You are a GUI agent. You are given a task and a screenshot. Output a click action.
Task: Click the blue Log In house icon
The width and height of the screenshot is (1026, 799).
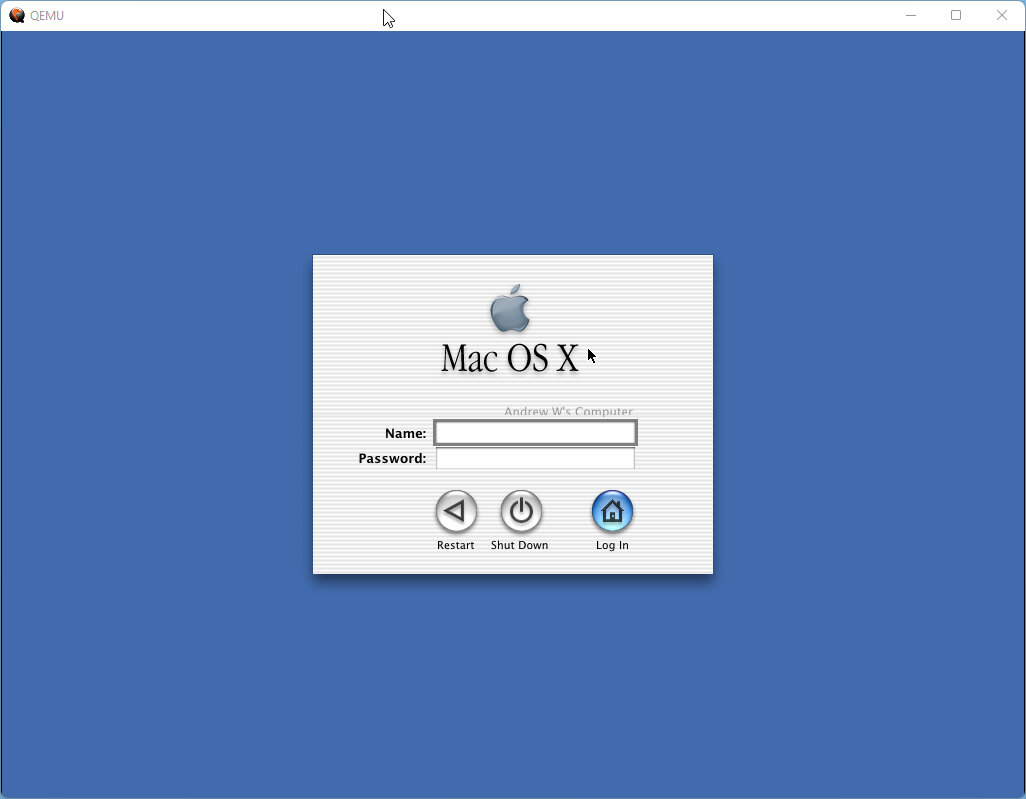(612, 512)
